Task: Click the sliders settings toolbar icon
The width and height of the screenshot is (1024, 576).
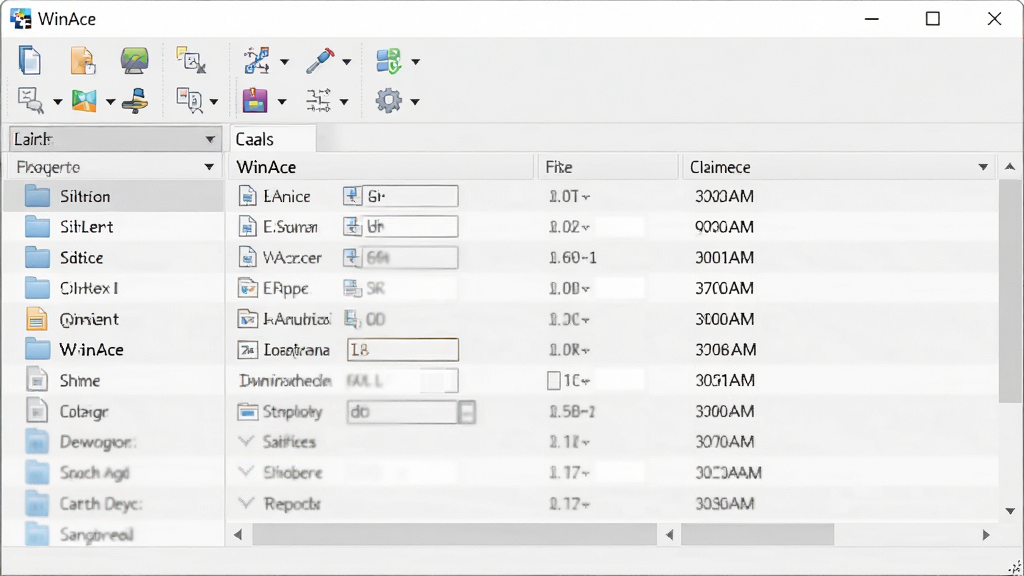Action: pyautogui.click(x=318, y=101)
